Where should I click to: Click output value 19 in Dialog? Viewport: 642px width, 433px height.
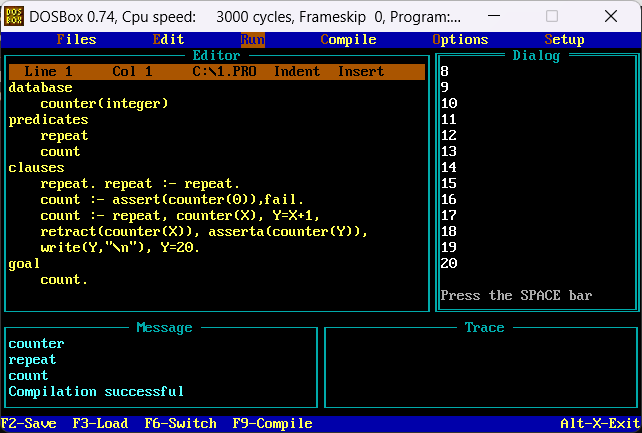coord(449,248)
